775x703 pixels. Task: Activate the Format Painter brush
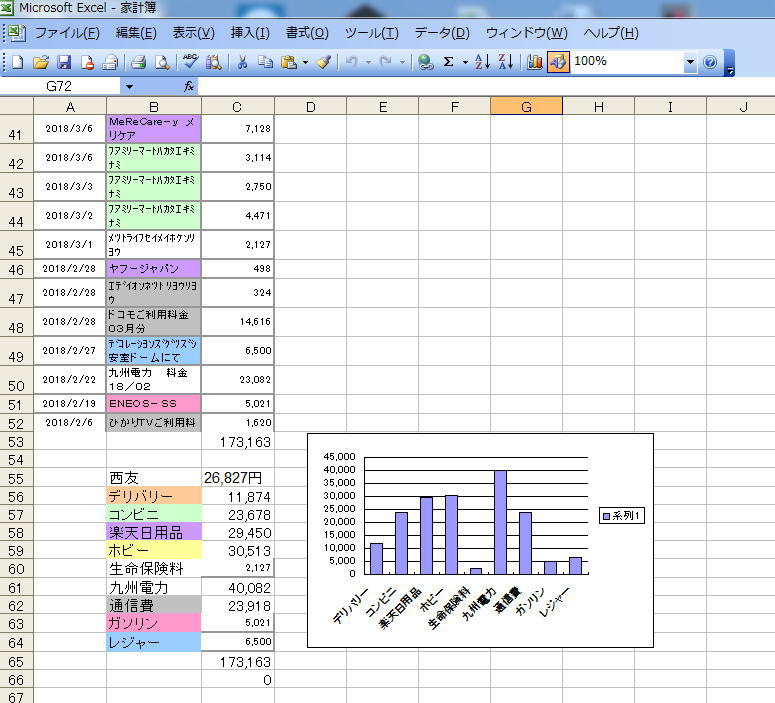pos(324,62)
